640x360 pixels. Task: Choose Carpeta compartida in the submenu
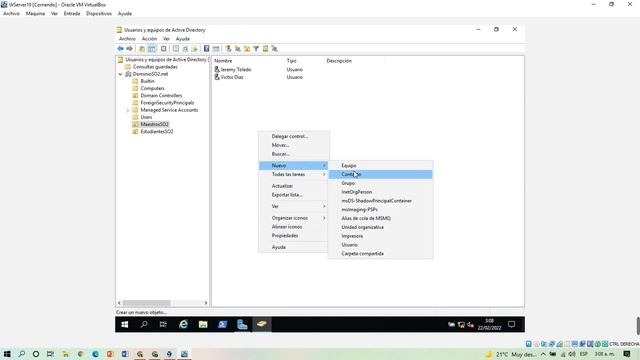click(380, 253)
